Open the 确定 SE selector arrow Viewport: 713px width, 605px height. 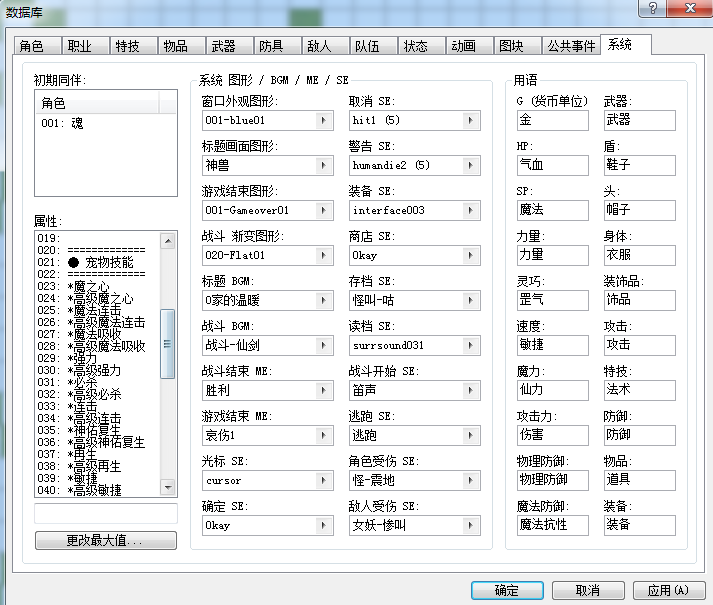(323, 526)
